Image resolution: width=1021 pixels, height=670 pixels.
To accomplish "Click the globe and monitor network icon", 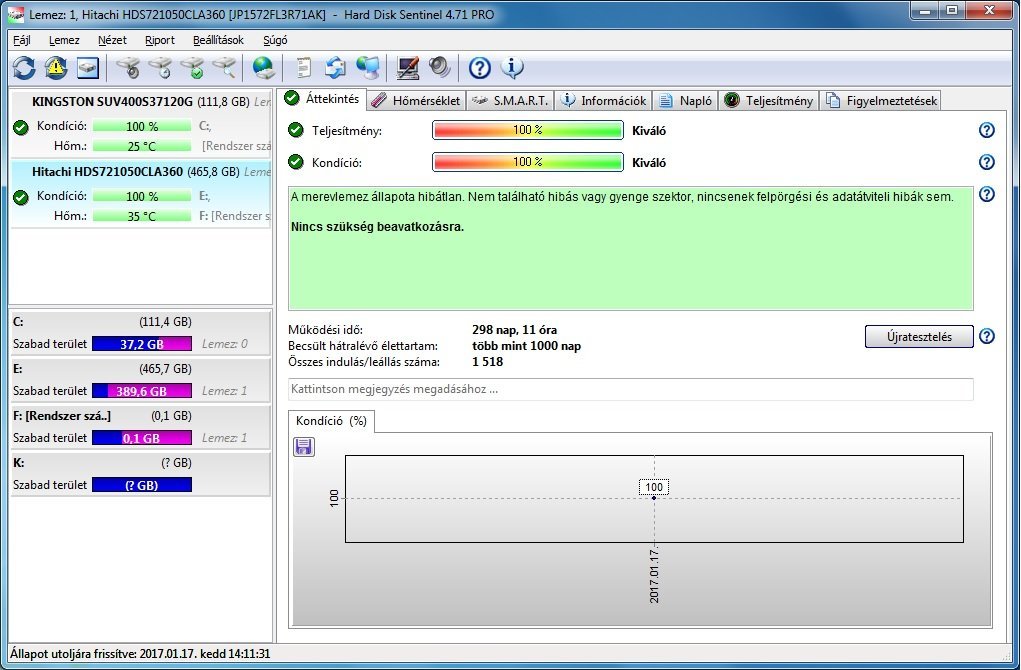I will [x=368, y=68].
